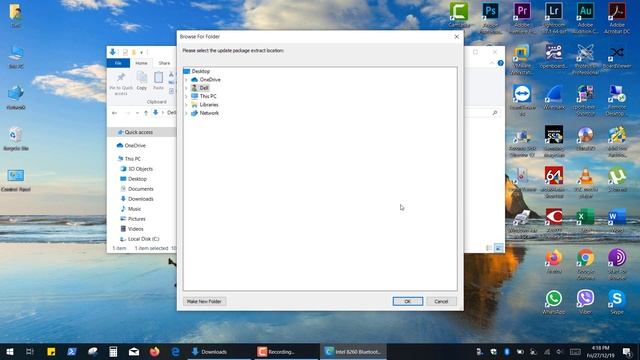The image size is (640, 360).
Task: Click the search magnifier in File Explorer
Action: pos(495,113)
